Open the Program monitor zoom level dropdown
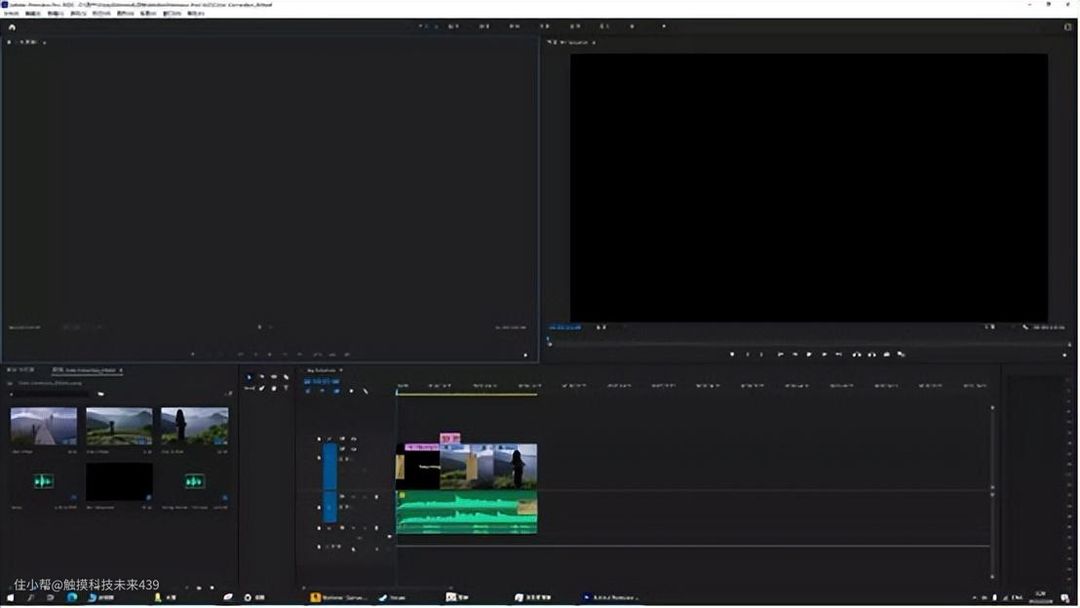Viewport: 1080px width, 608px height. point(601,327)
